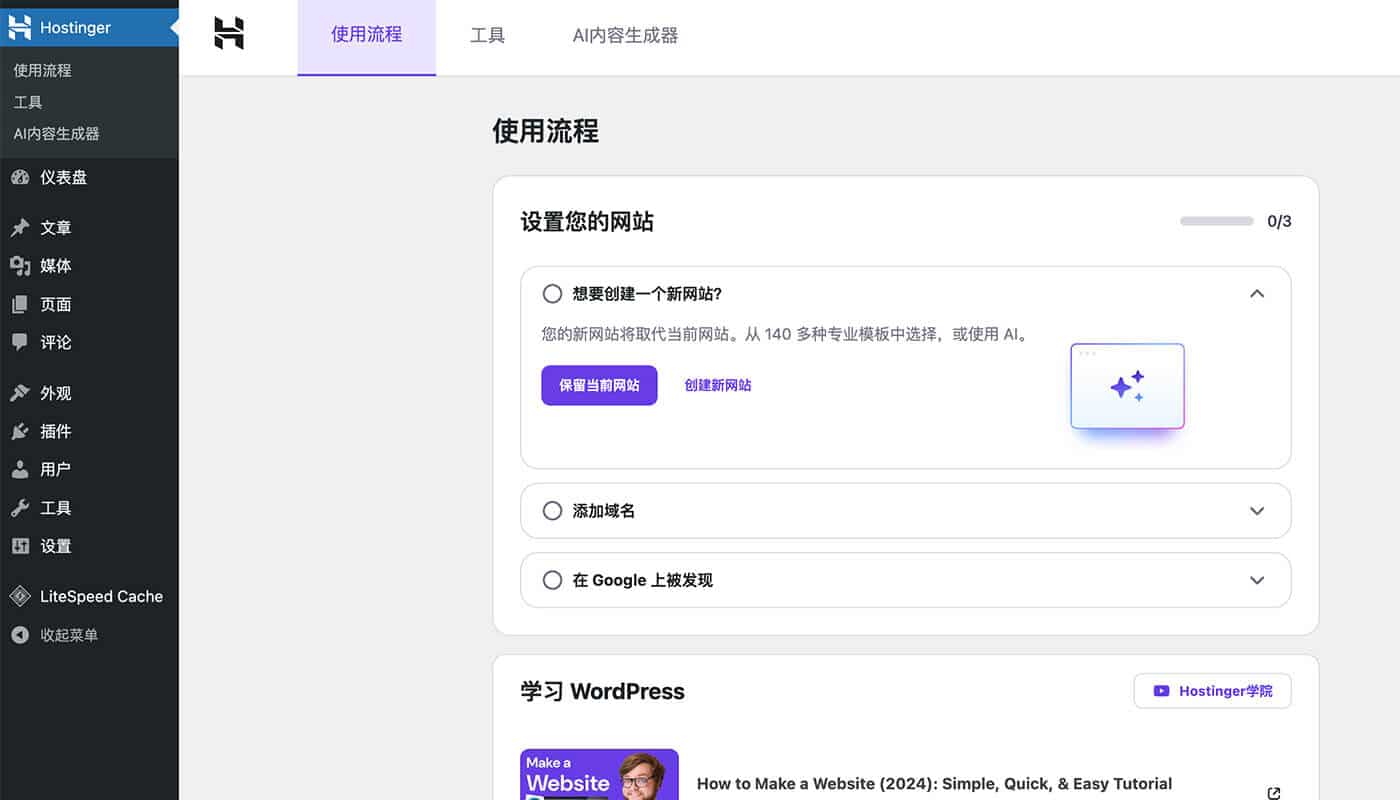The height and width of the screenshot is (800, 1400).
Task: Expand the 在 Google 上被发现 section
Action: 1257,580
